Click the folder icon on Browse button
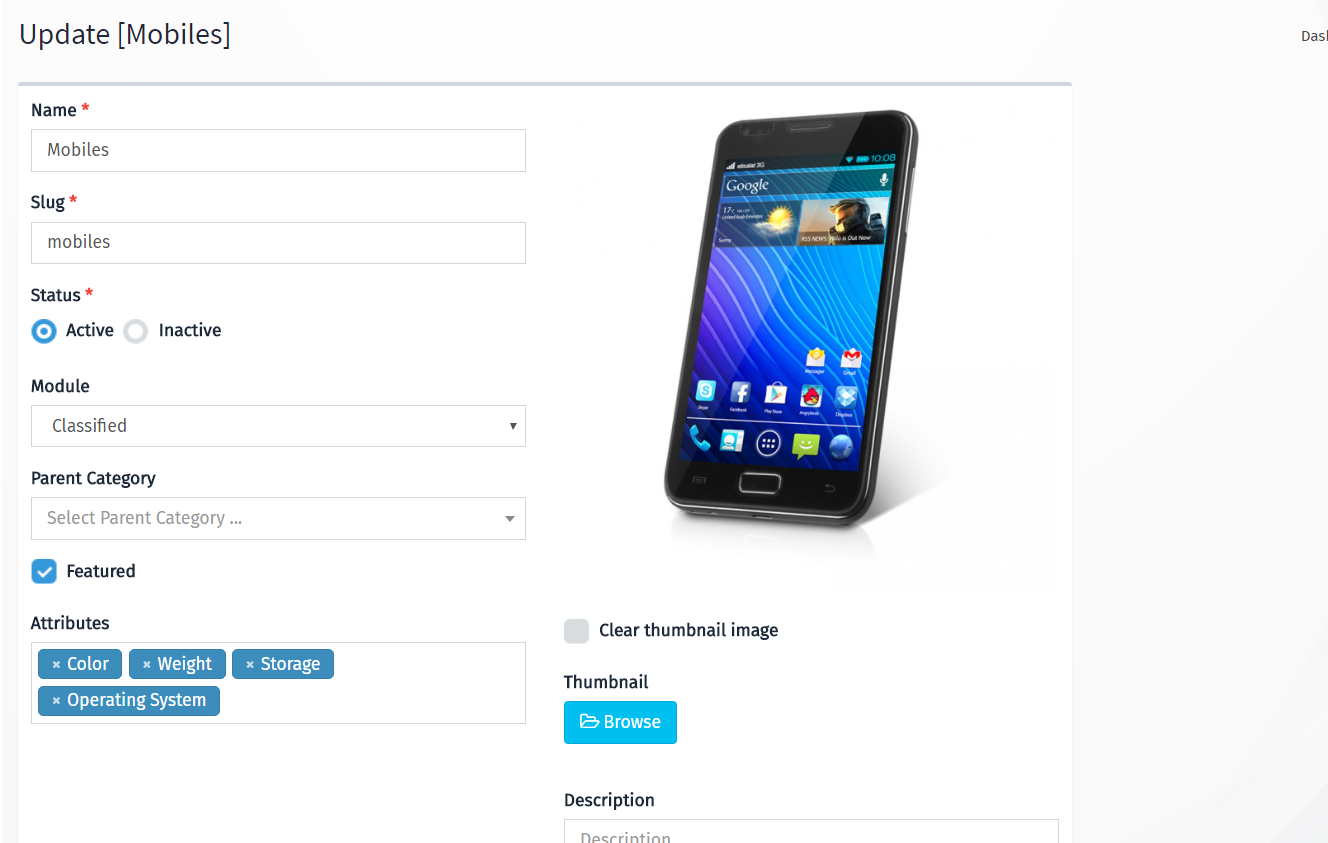Image resolution: width=1328 pixels, height=843 pixels. (590, 722)
